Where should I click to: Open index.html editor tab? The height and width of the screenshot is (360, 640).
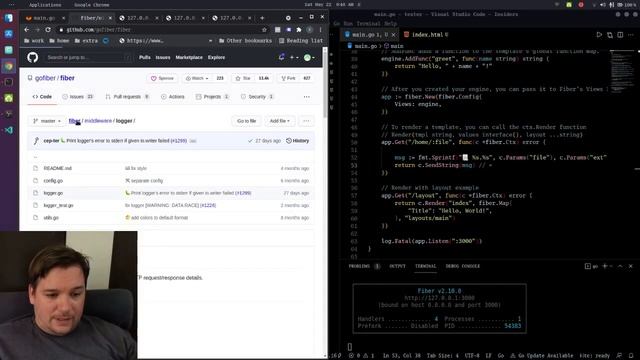[x=426, y=35]
